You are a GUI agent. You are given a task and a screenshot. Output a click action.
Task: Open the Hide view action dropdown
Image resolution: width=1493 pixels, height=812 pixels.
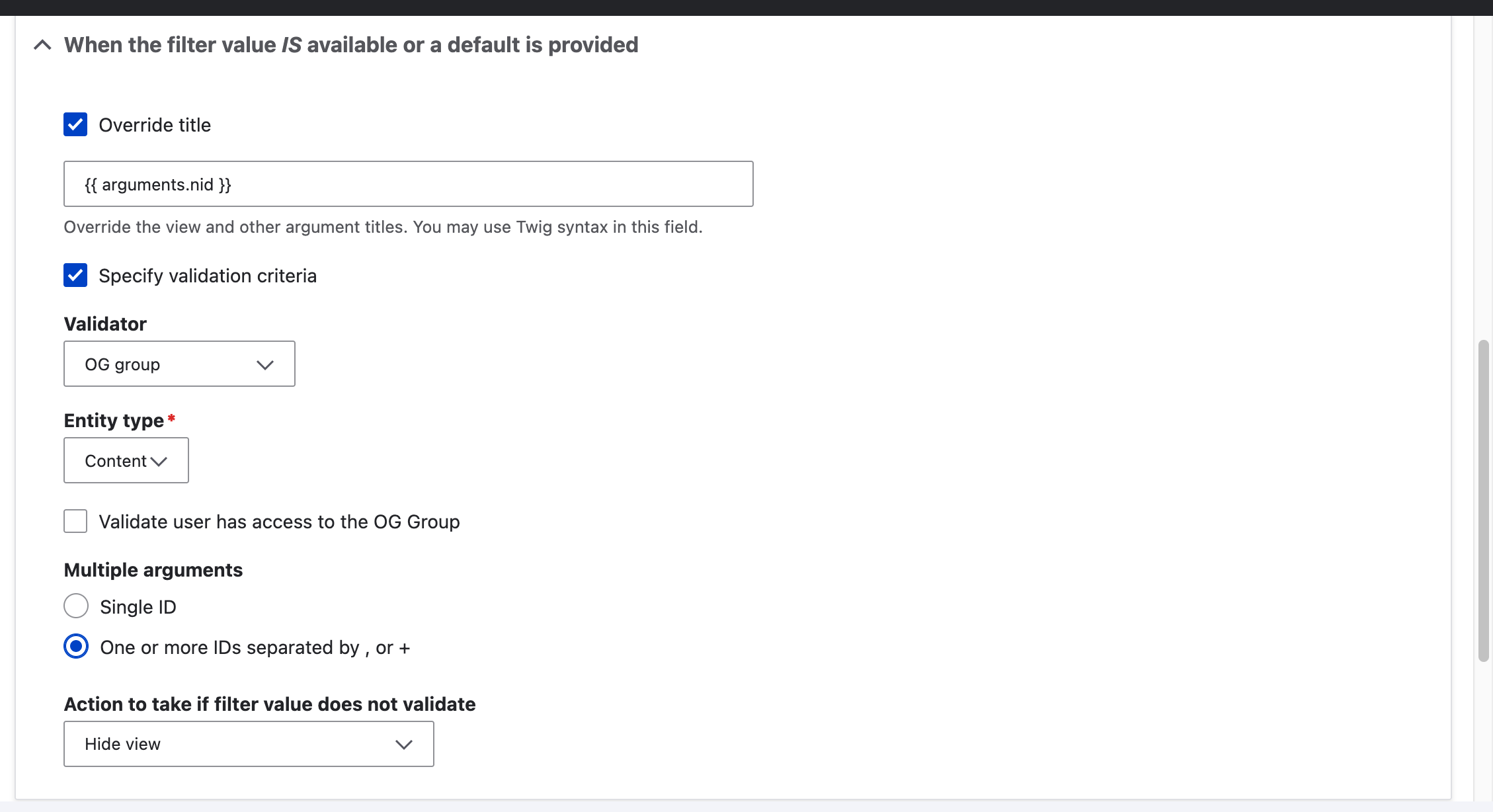249,744
